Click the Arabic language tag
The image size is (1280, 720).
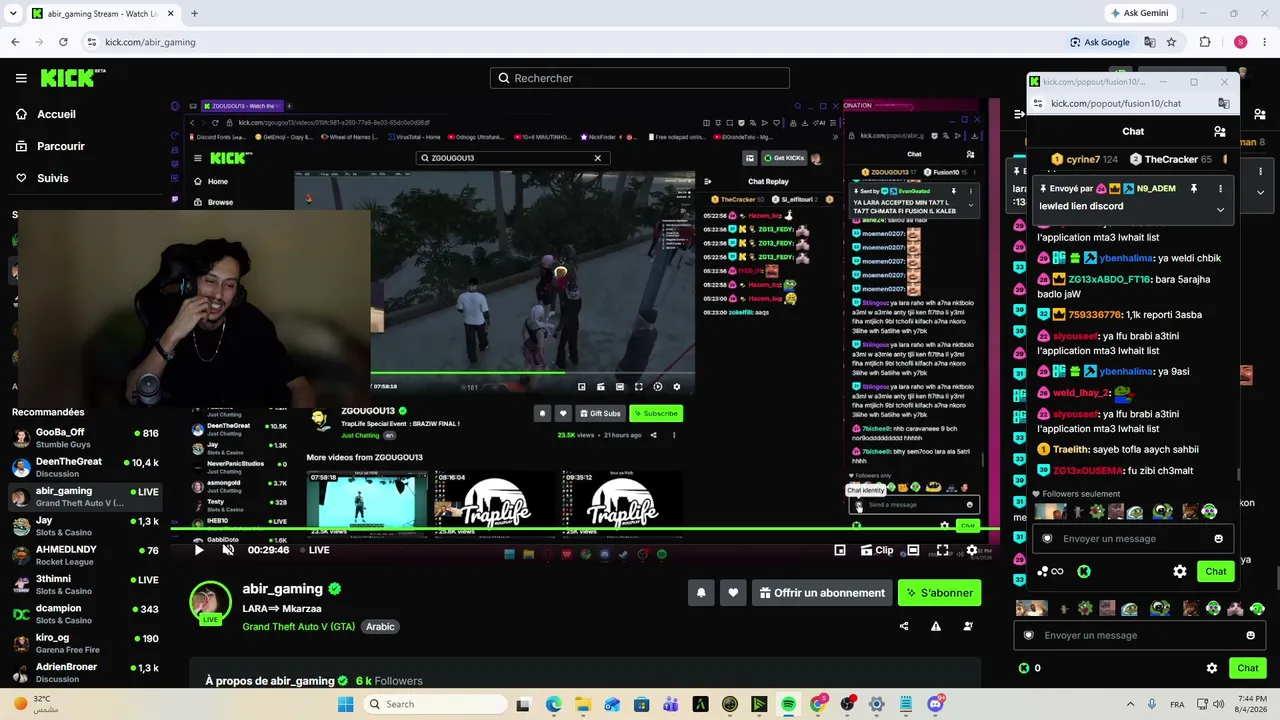[x=380, y=627]
